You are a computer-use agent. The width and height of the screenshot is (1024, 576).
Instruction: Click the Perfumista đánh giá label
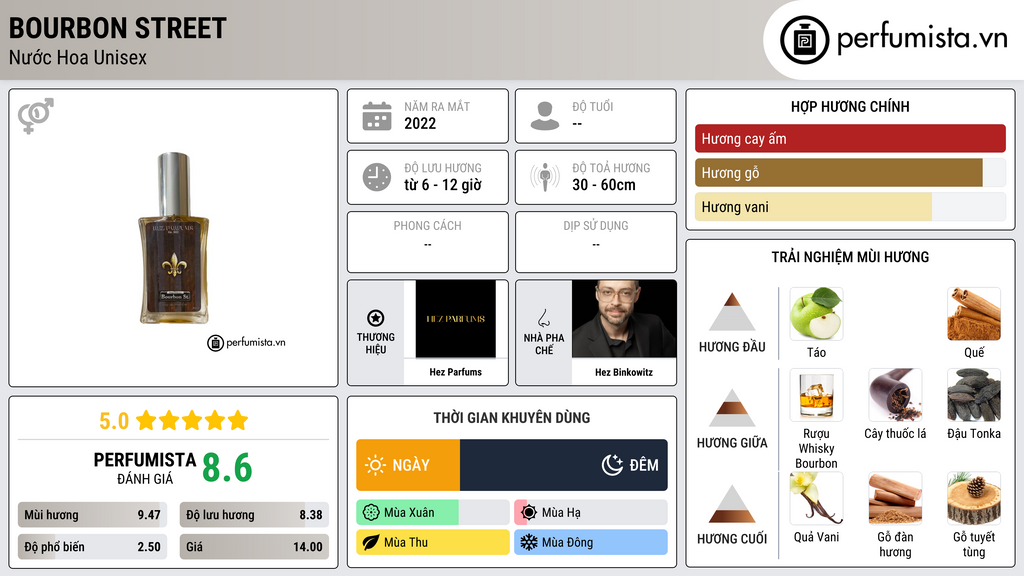145,468
